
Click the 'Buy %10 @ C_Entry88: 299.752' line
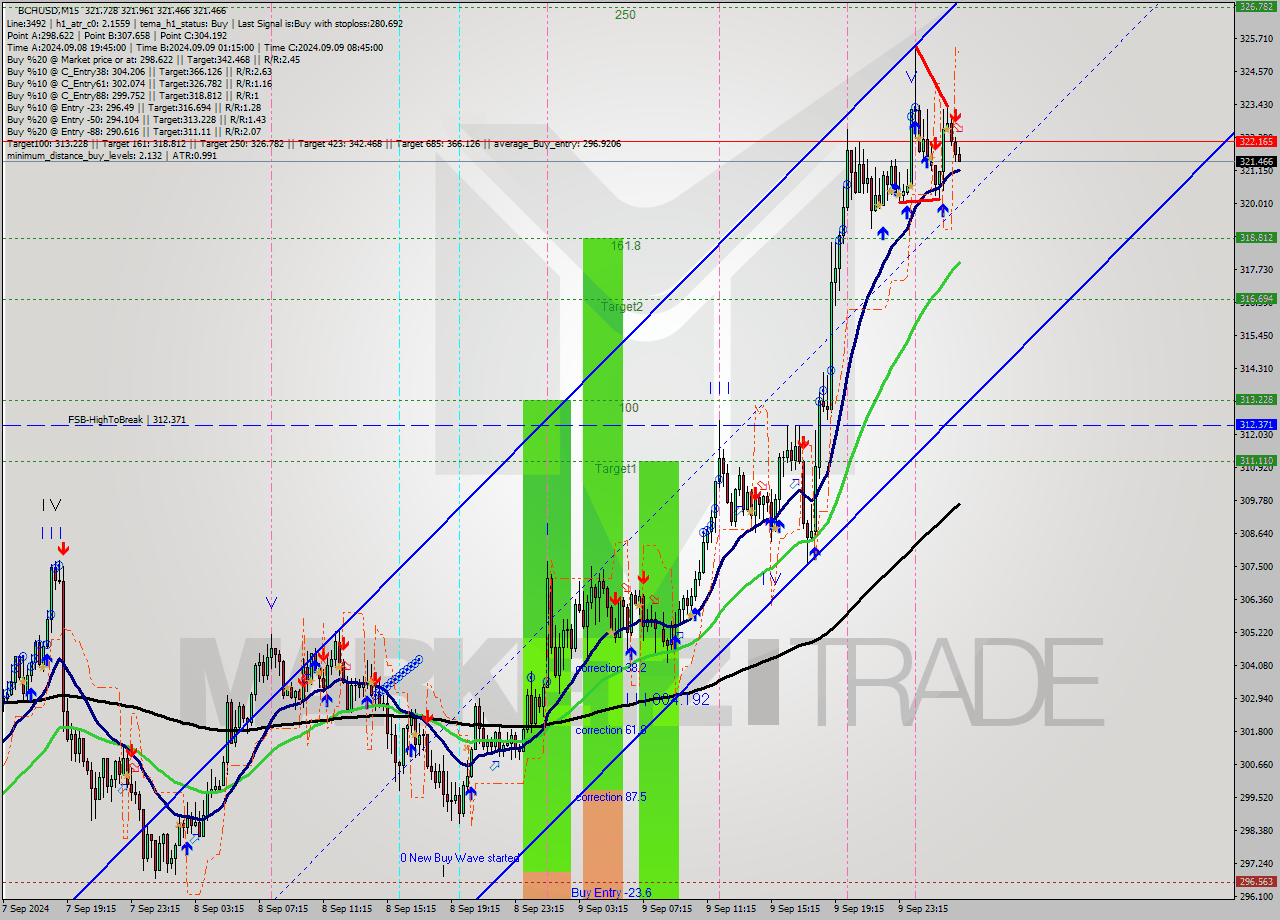click(132, 95)
